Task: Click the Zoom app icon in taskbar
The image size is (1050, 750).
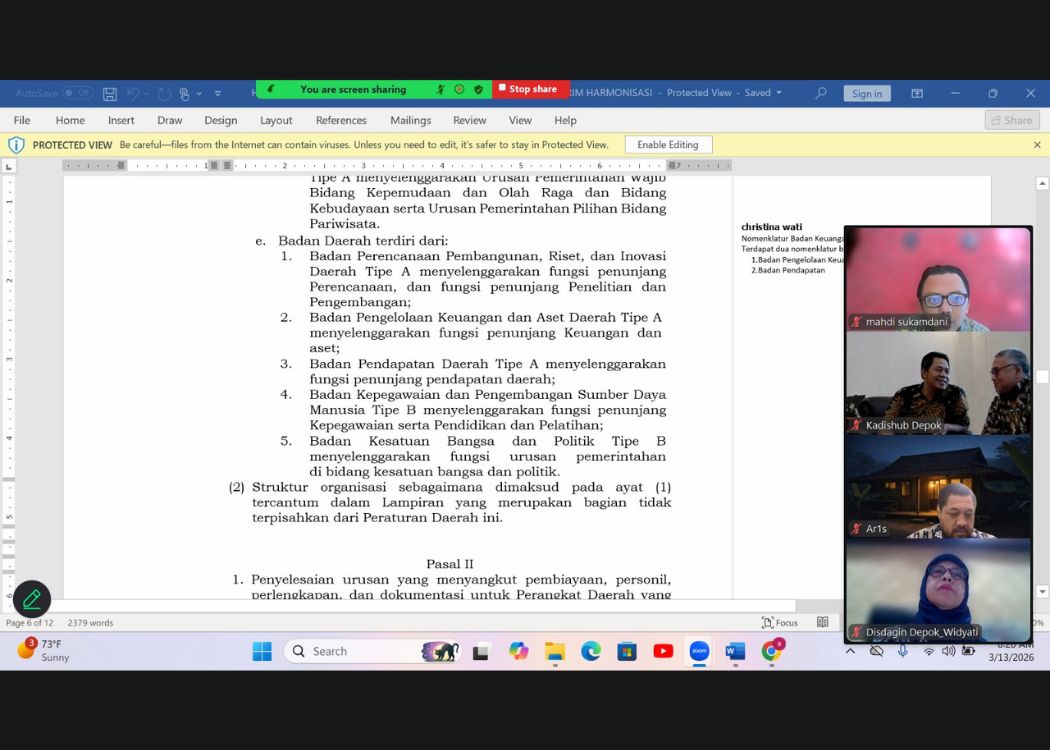Action: pos(699,651)
